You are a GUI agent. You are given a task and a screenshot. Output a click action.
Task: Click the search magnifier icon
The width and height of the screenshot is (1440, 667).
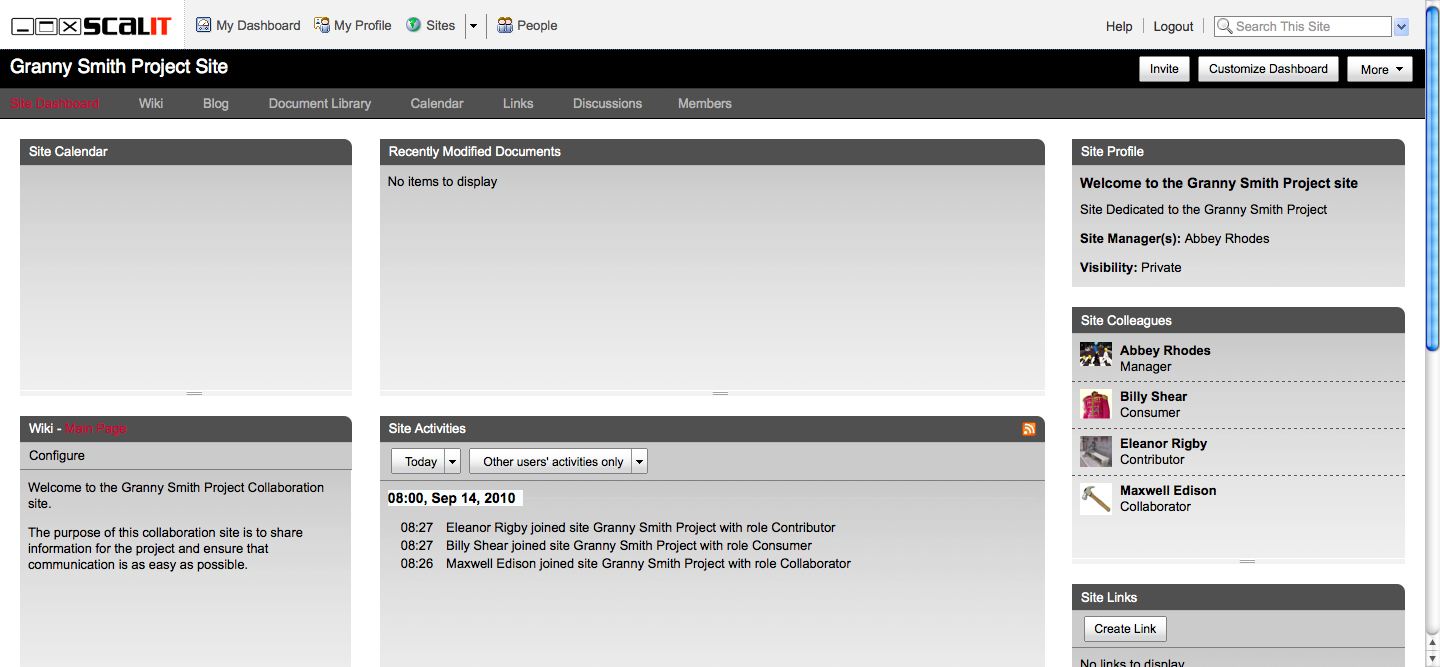coord(1224,27)
